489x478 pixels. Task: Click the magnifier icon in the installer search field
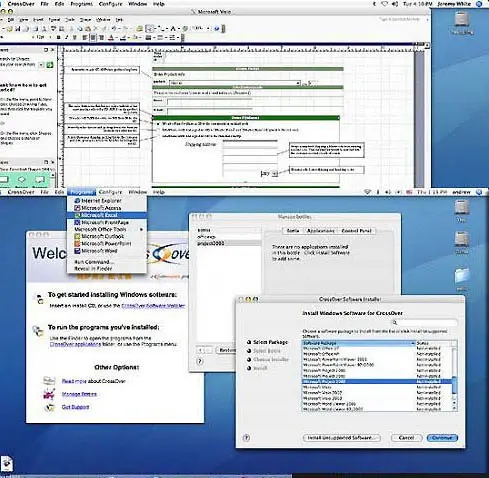(x=395, y=323)
